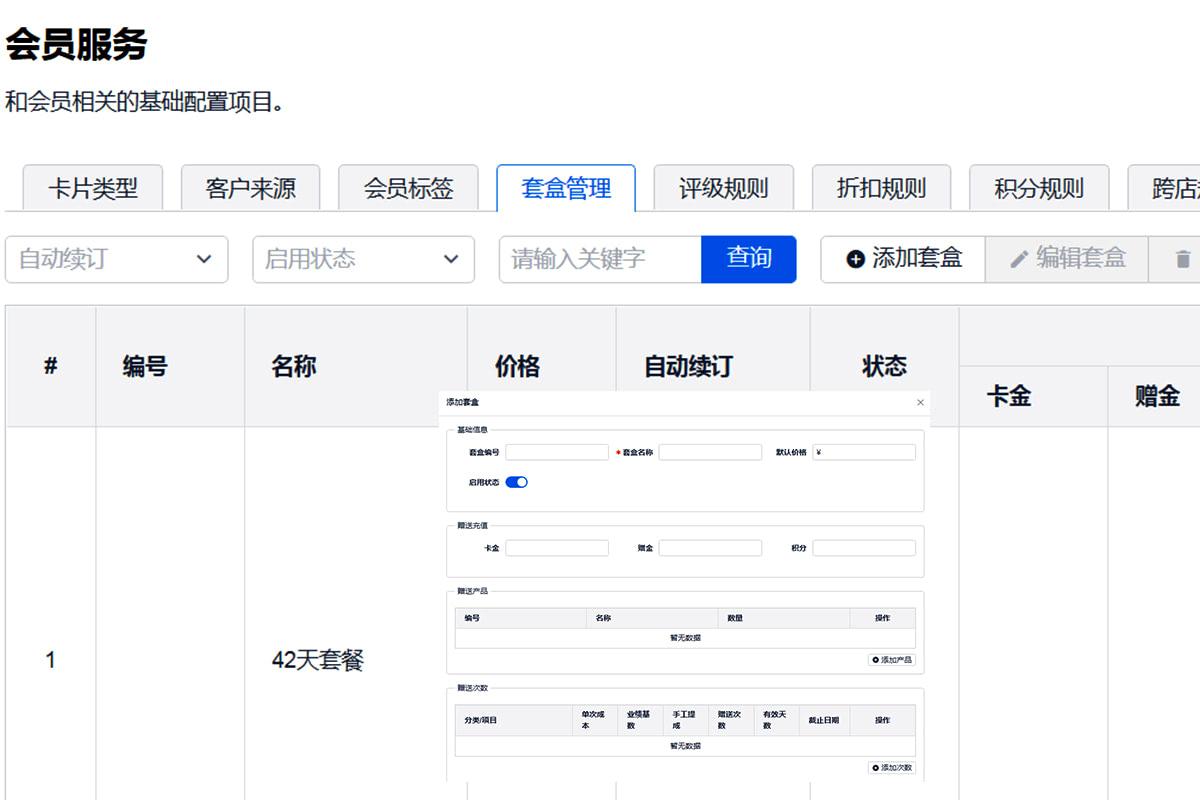
Task: Focus the 请输入关键字 search field
Action: click(600, 259)
